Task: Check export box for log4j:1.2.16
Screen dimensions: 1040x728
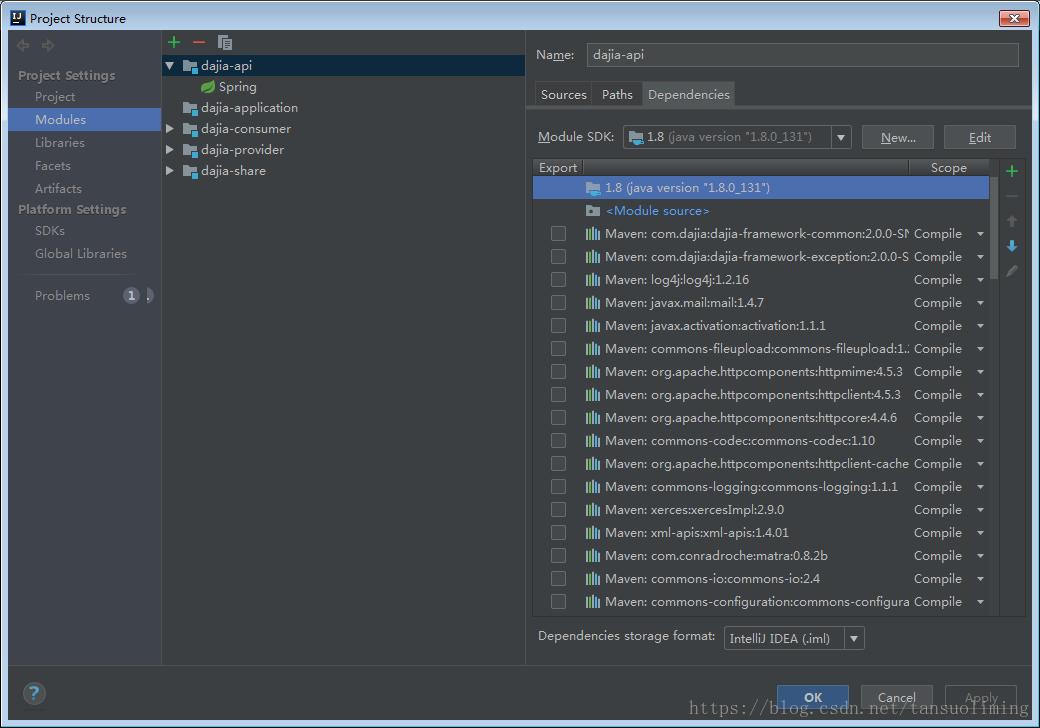Action: point(558,280)
